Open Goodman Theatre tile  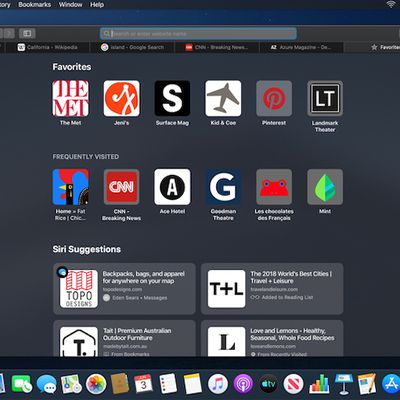(223, 187)
